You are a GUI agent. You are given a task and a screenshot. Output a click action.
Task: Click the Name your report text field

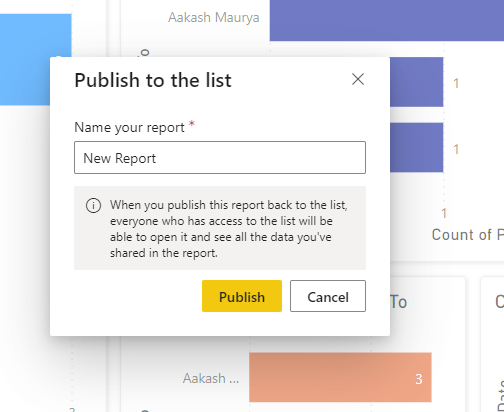[x=220, y=158]
